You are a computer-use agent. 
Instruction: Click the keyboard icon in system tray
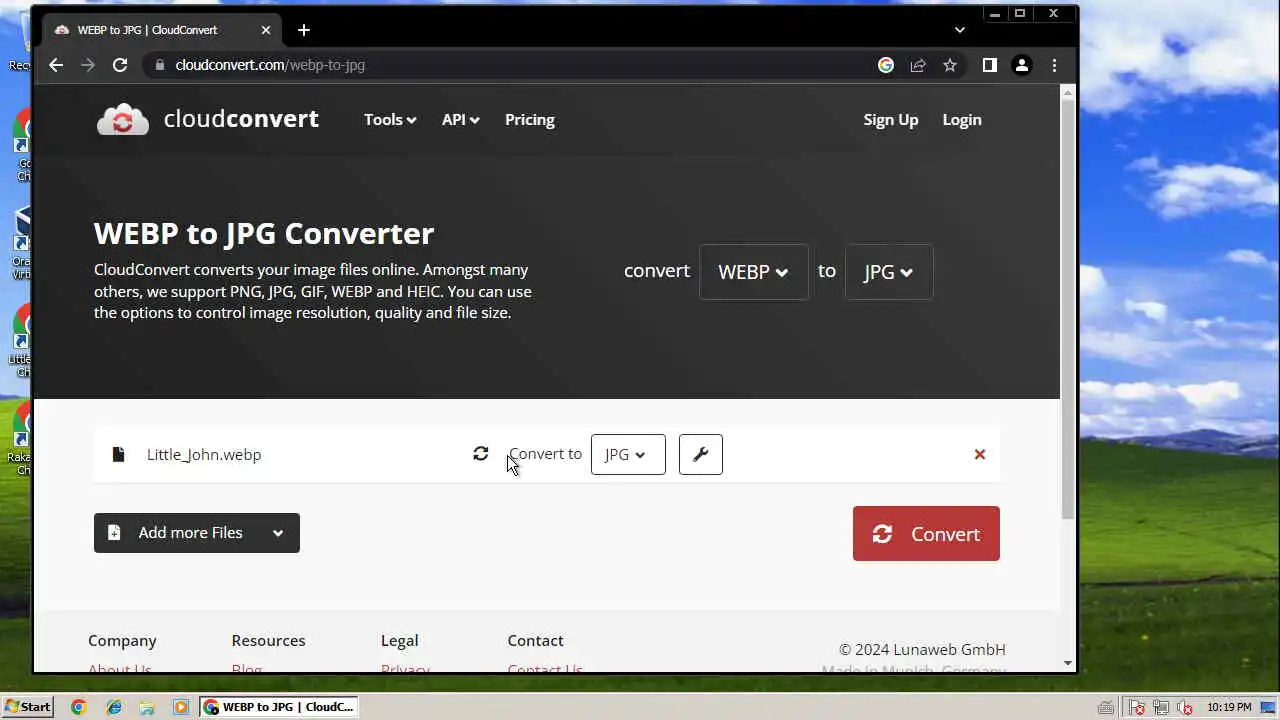point(1105,707)
